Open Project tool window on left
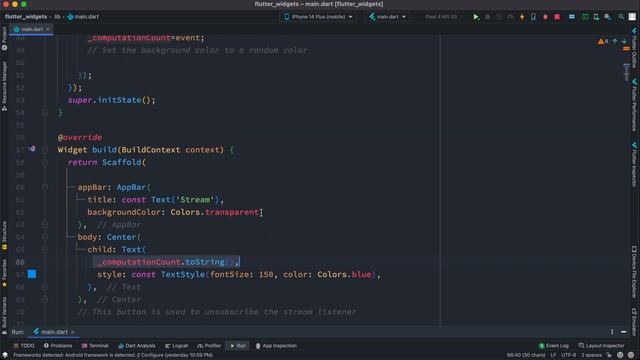This screenshot has width=640, height=360. coord(4,39)
